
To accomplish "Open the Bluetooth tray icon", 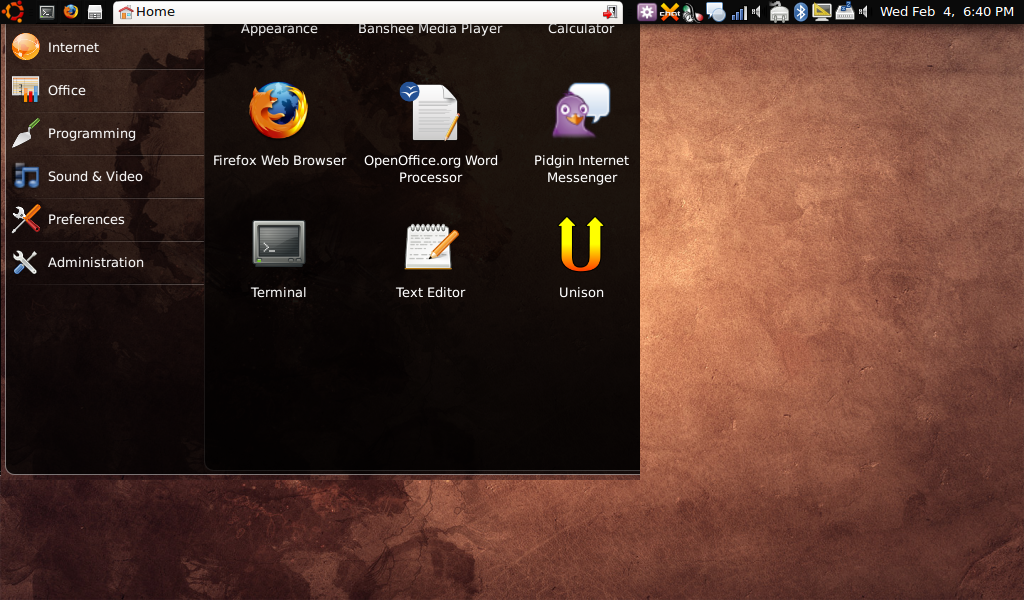I will 800,12.
